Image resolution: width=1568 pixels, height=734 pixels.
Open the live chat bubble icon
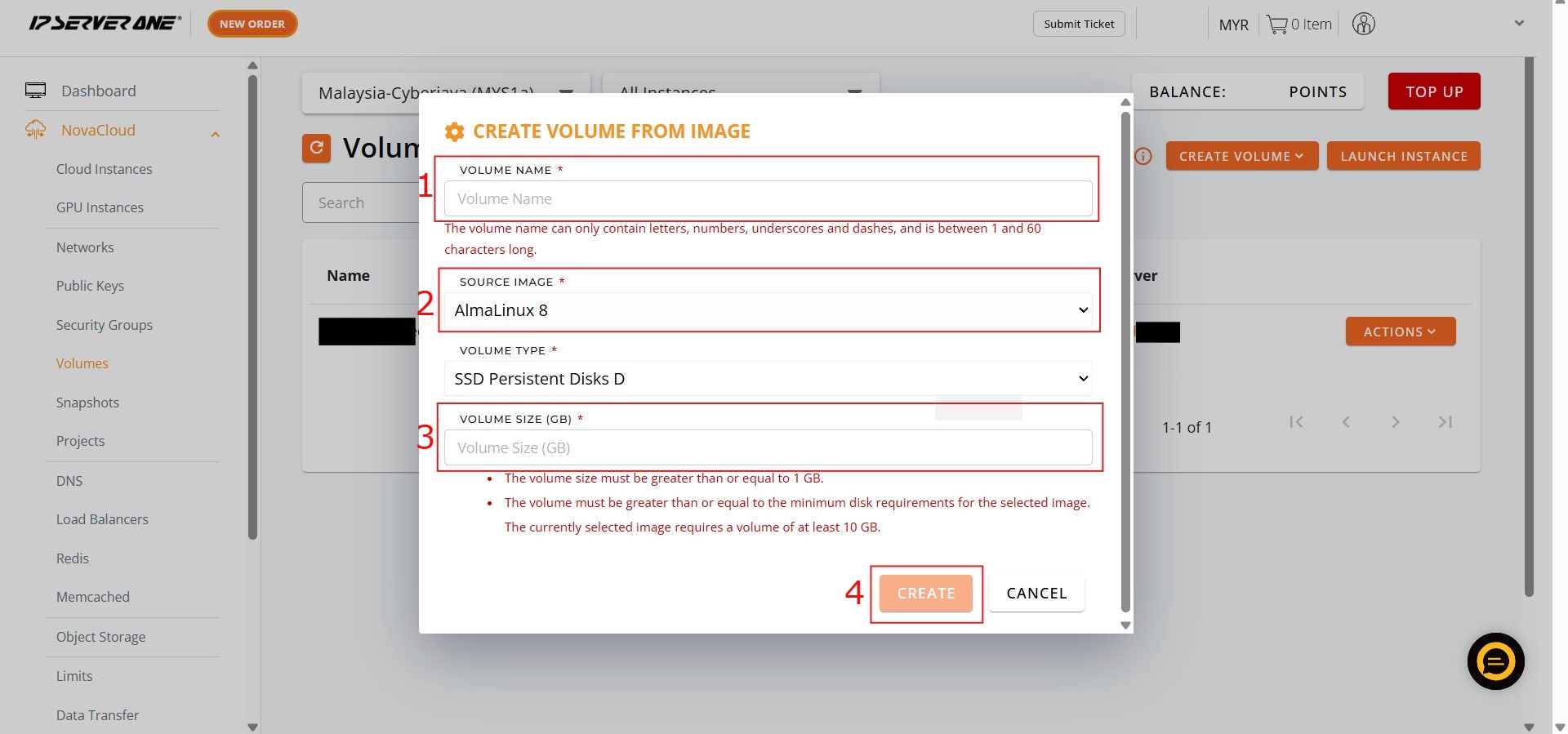coord(1495,661)
